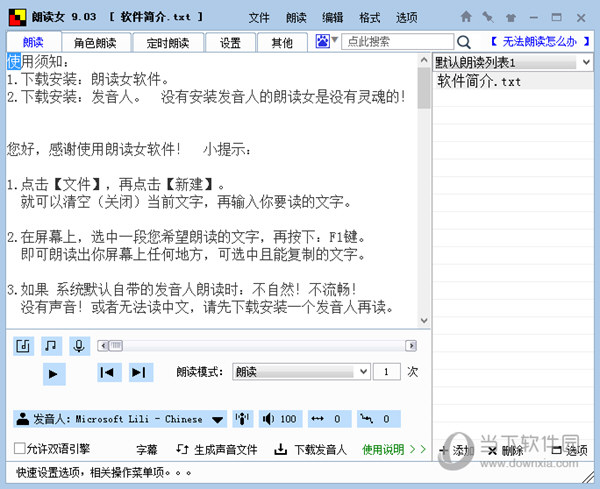
Task: Switch to the 其他 tab
Action: (x=282, y=42)
